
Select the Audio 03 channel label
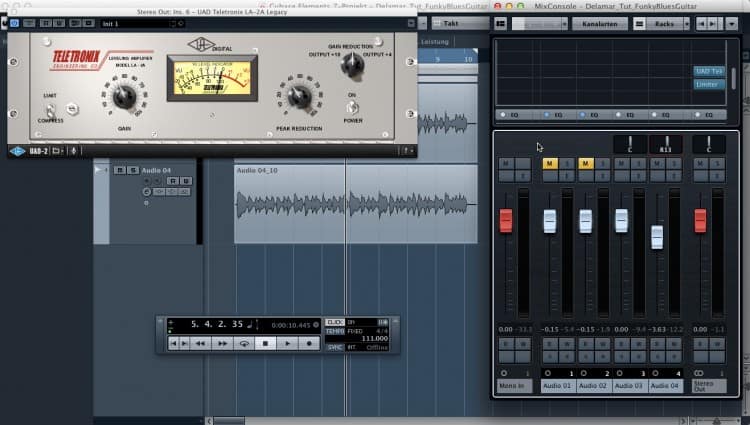pos(630,385)
